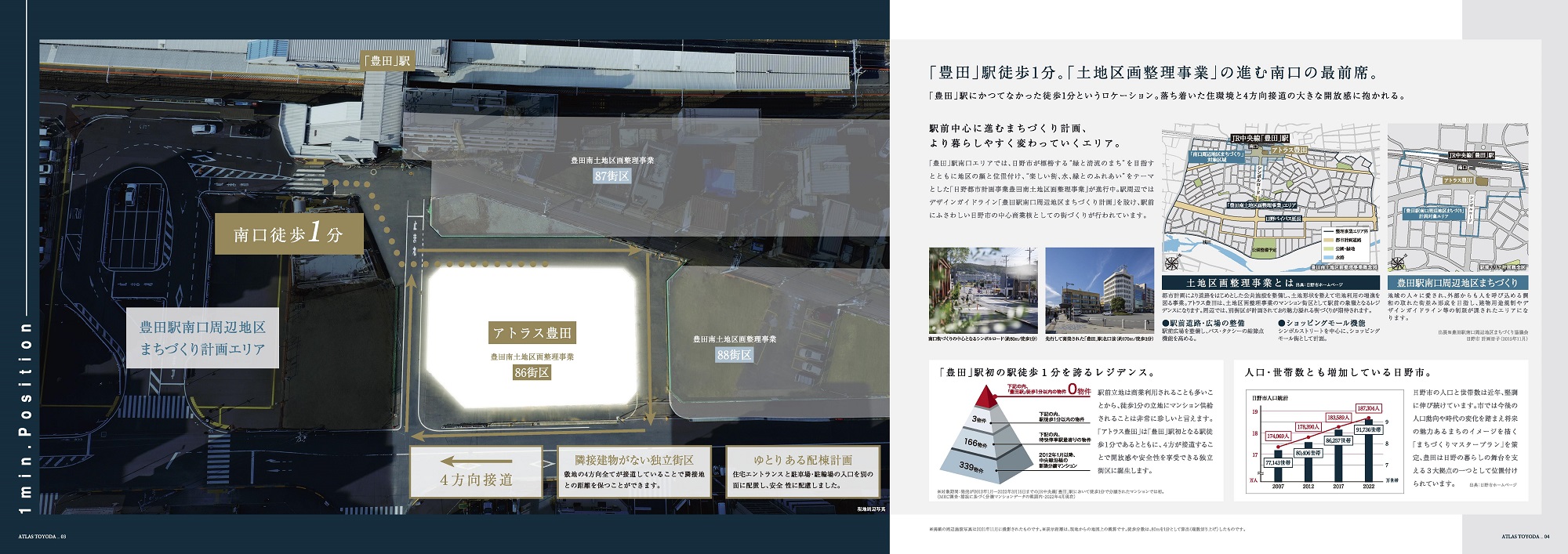Click the 人口・世帯数とも増加している日野市 heading
1568x554 pixels.
click(1338, 373)
